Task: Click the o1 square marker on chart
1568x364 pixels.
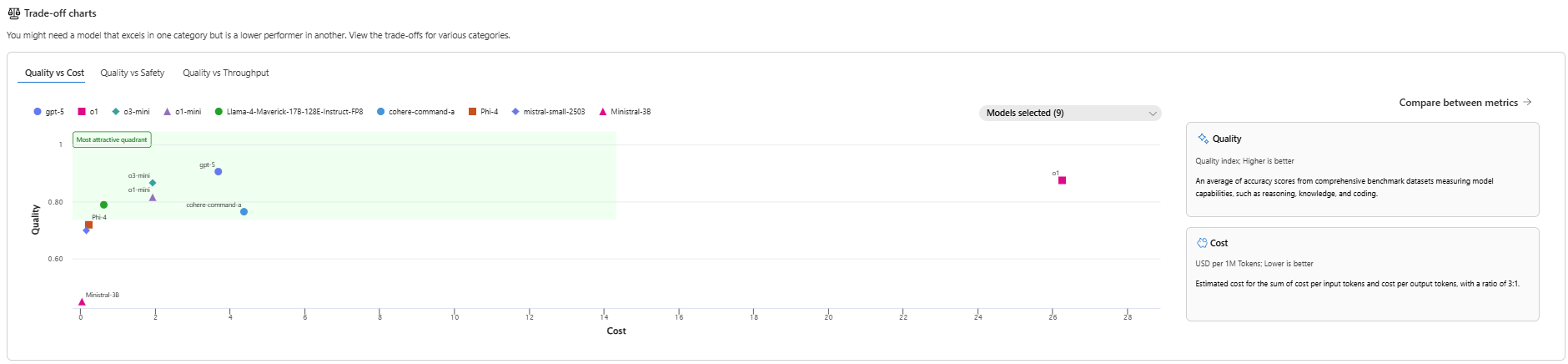Action: (x=1062, y=180)
